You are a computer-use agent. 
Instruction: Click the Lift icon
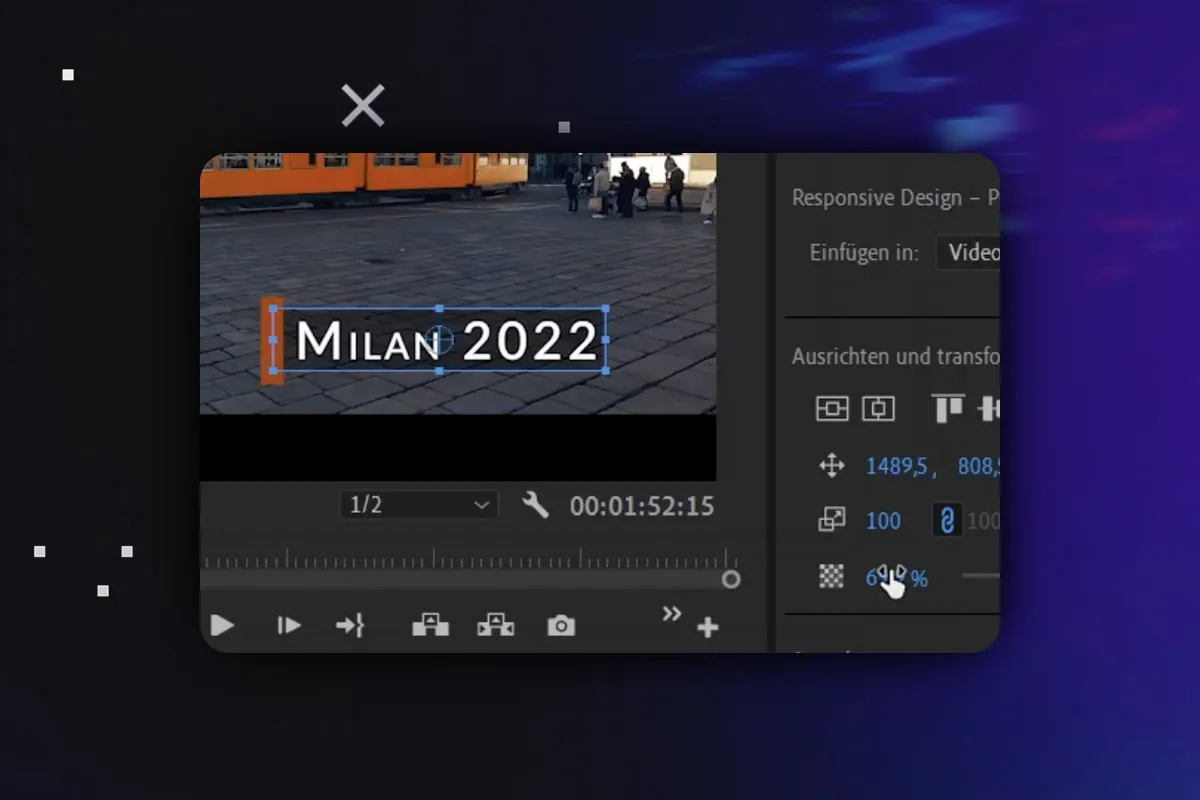pos(431,626)
